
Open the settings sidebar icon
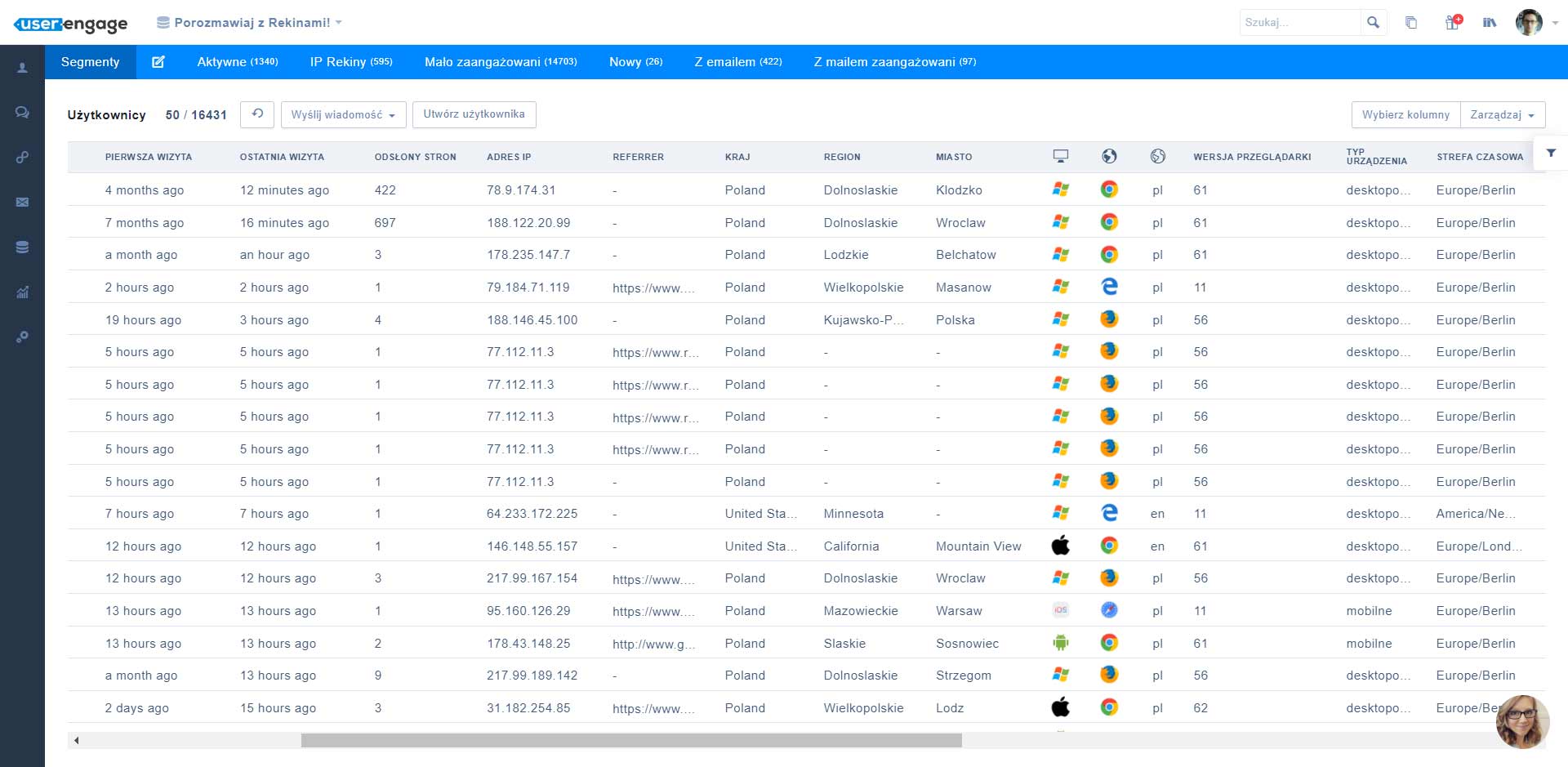pyautogui.click(x=22, y=337)
